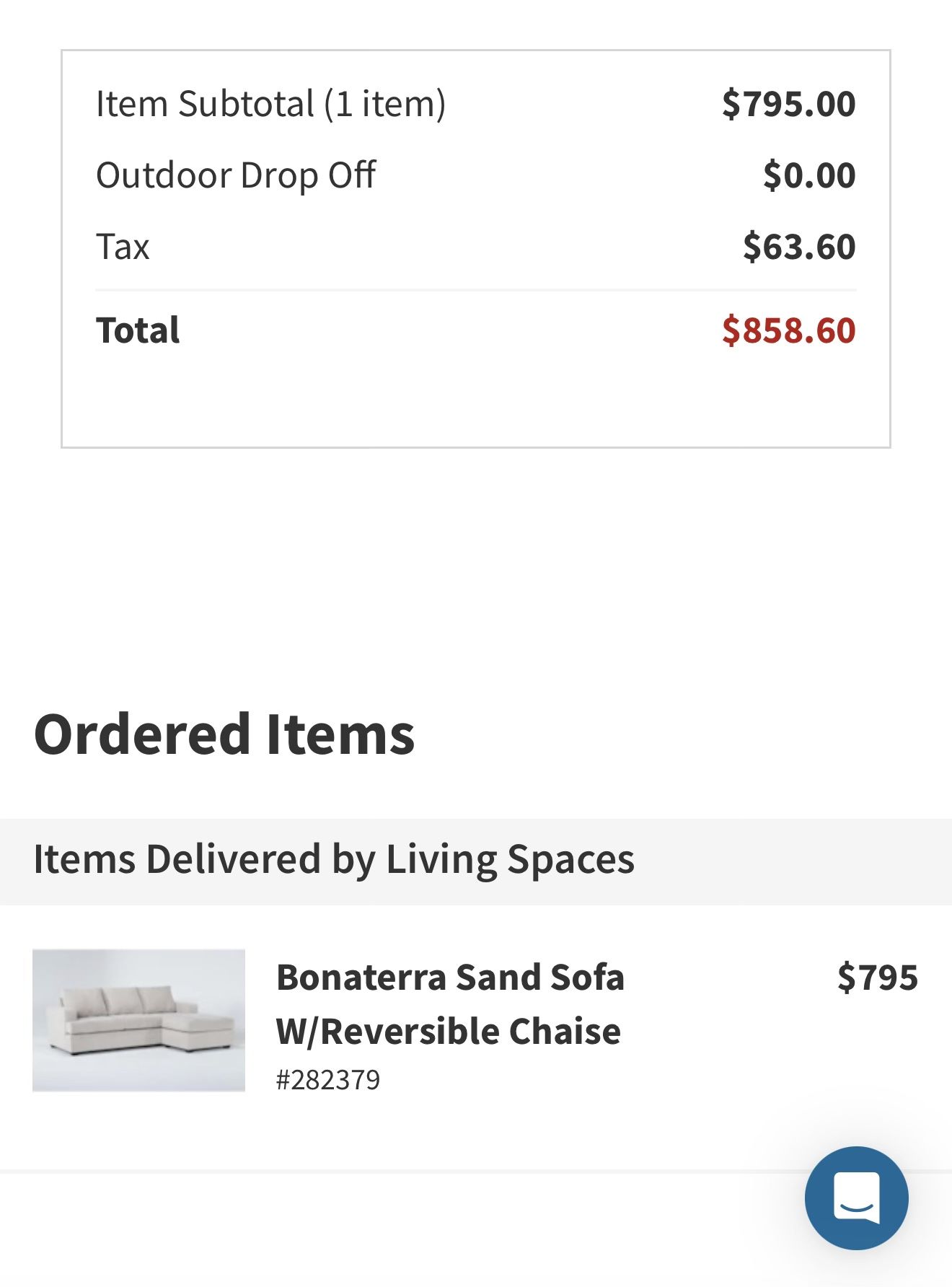Image resolution: width=952 pixels, height=1287 pixels.
Task: Click the W/Reversible Chaise text line
Action: [x=448, y=1032]
